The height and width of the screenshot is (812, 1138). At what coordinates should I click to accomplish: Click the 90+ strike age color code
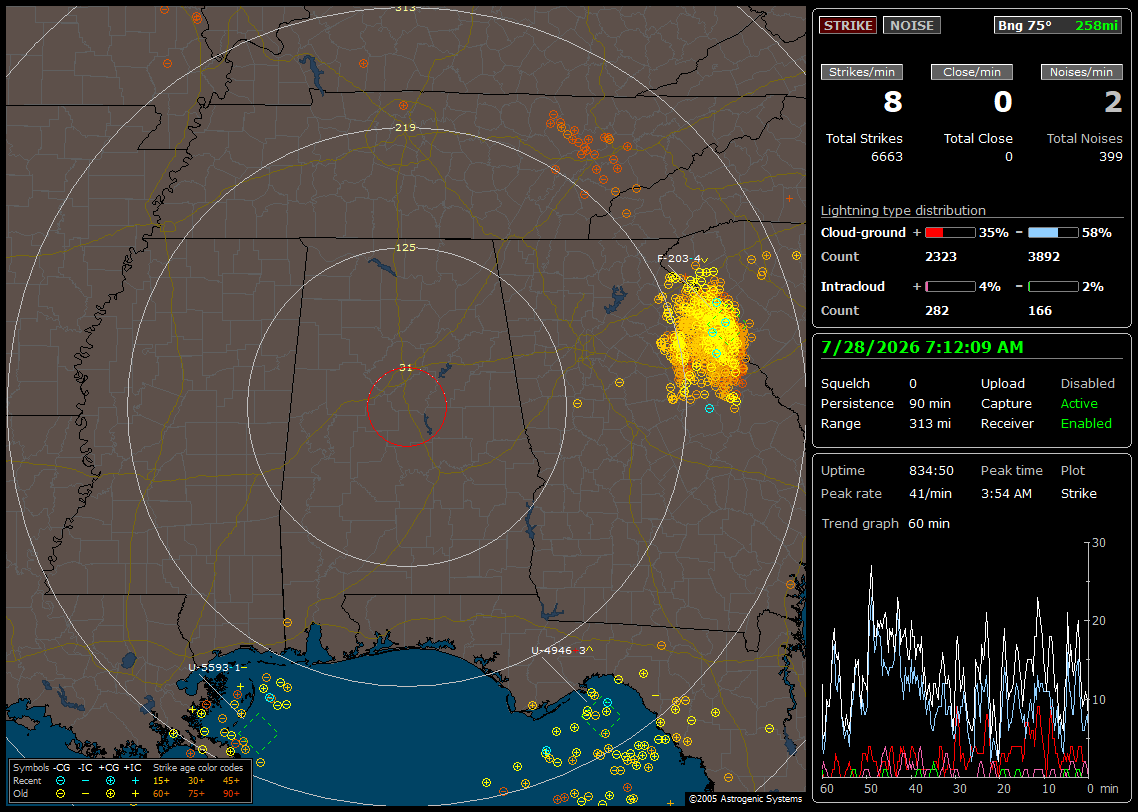[x=231, y=794]
